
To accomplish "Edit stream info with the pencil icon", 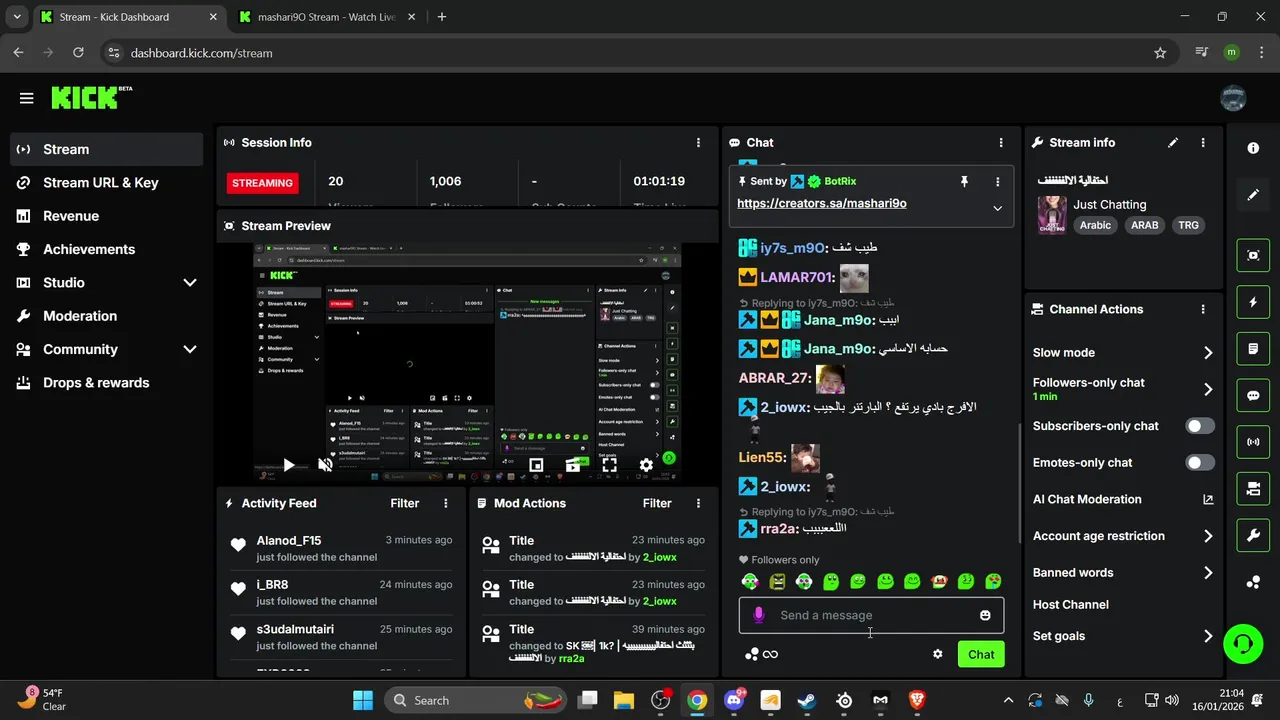I will coord(1173,143).
